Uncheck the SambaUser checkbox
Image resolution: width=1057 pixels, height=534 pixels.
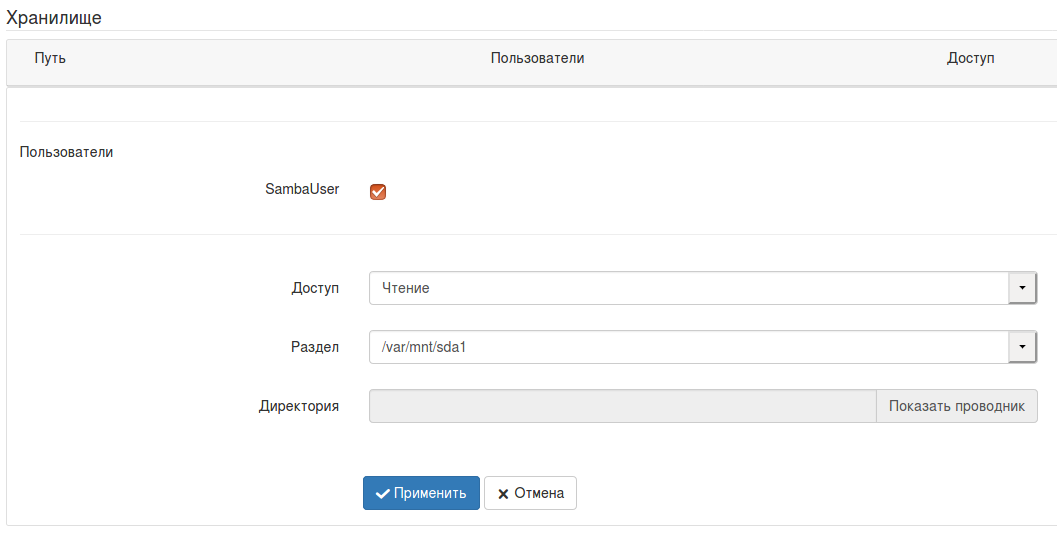pyautogui.click(x=378, y=191)
